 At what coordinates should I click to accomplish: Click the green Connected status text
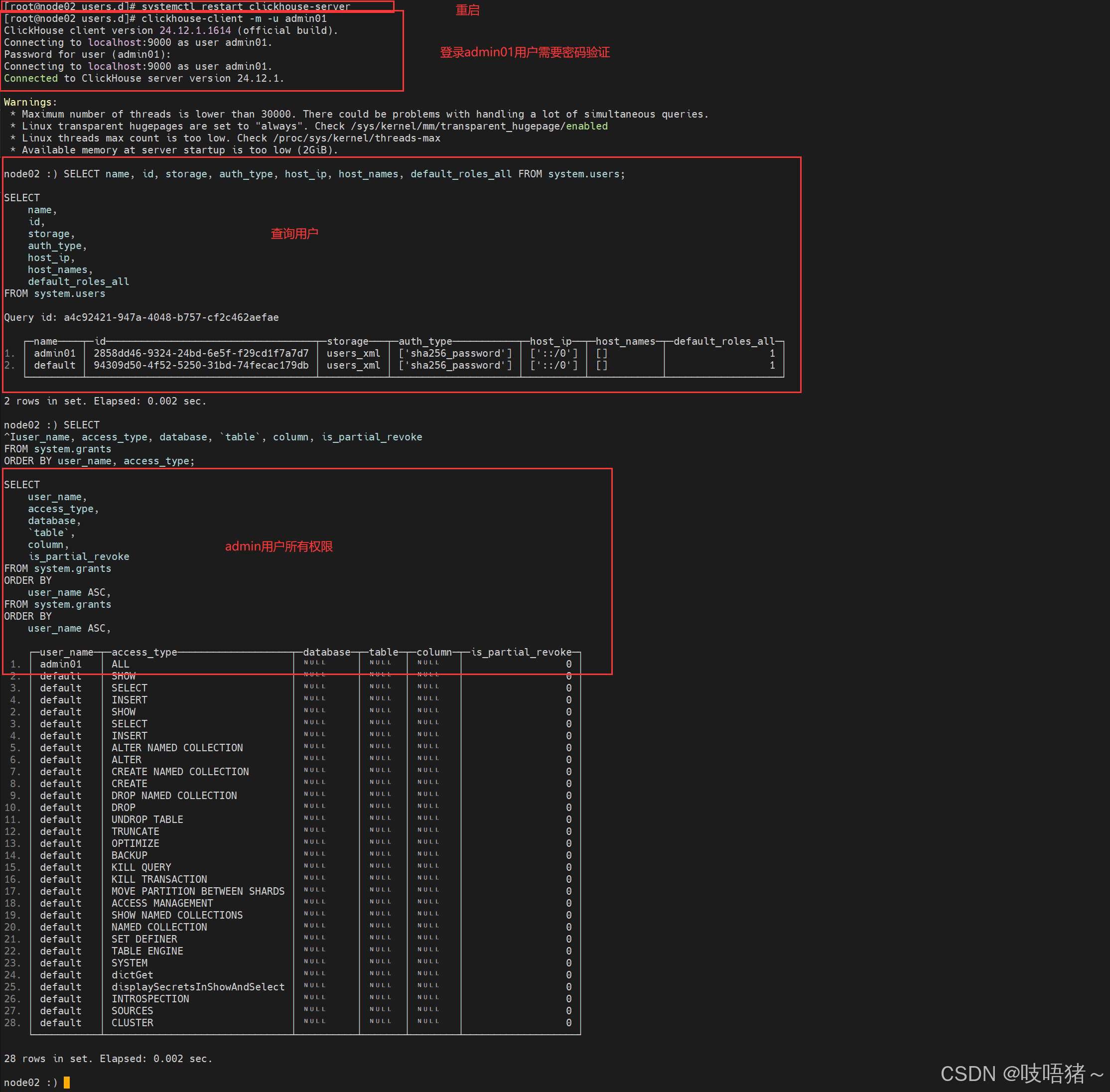coord(30,79)
